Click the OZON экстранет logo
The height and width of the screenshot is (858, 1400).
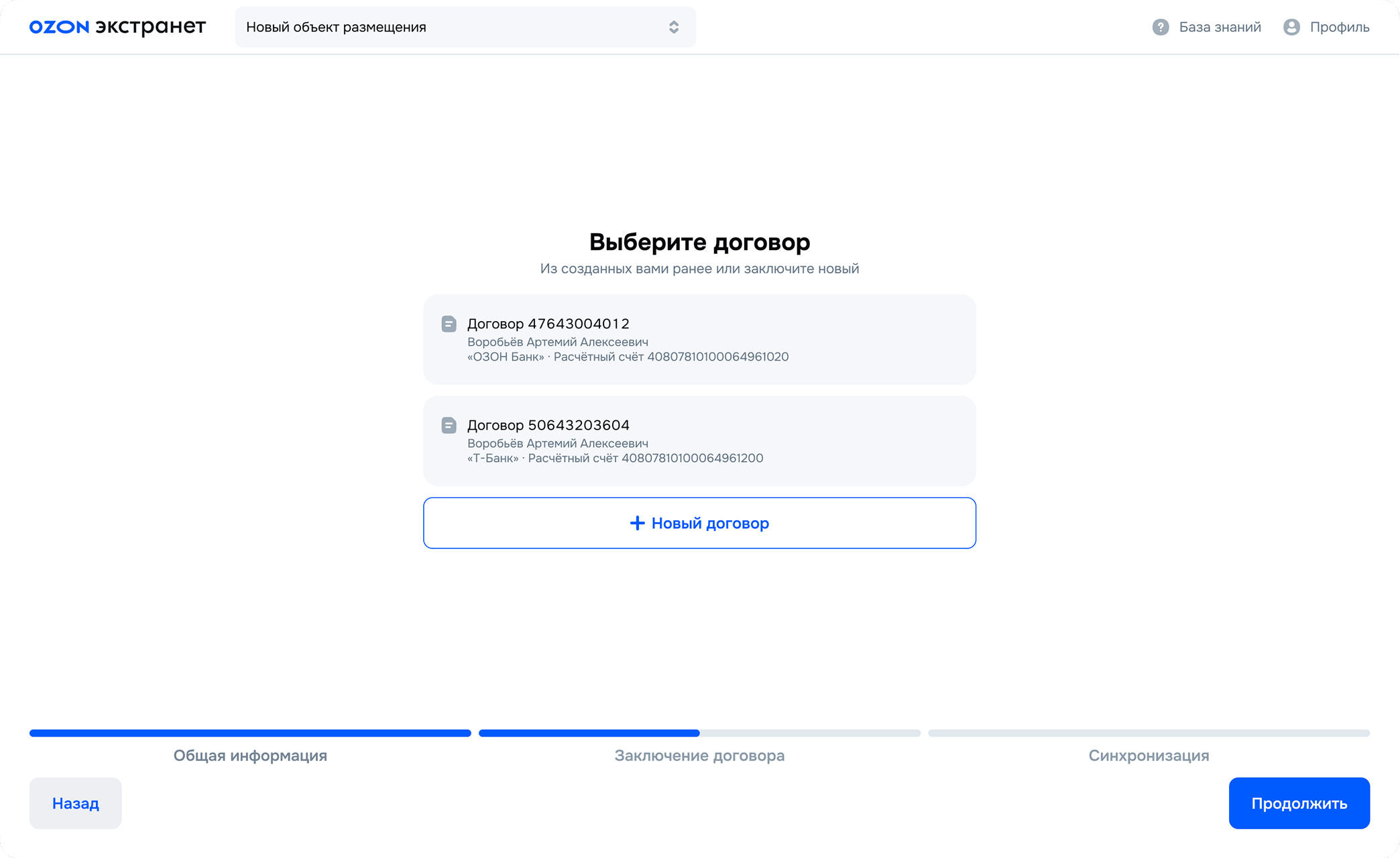click(117, 27)
